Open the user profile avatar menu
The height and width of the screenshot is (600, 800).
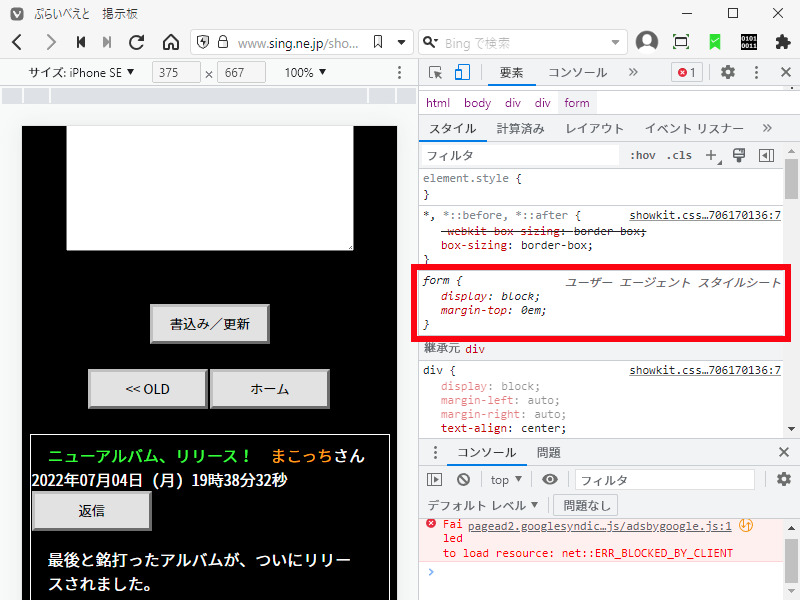click(647, 42)
